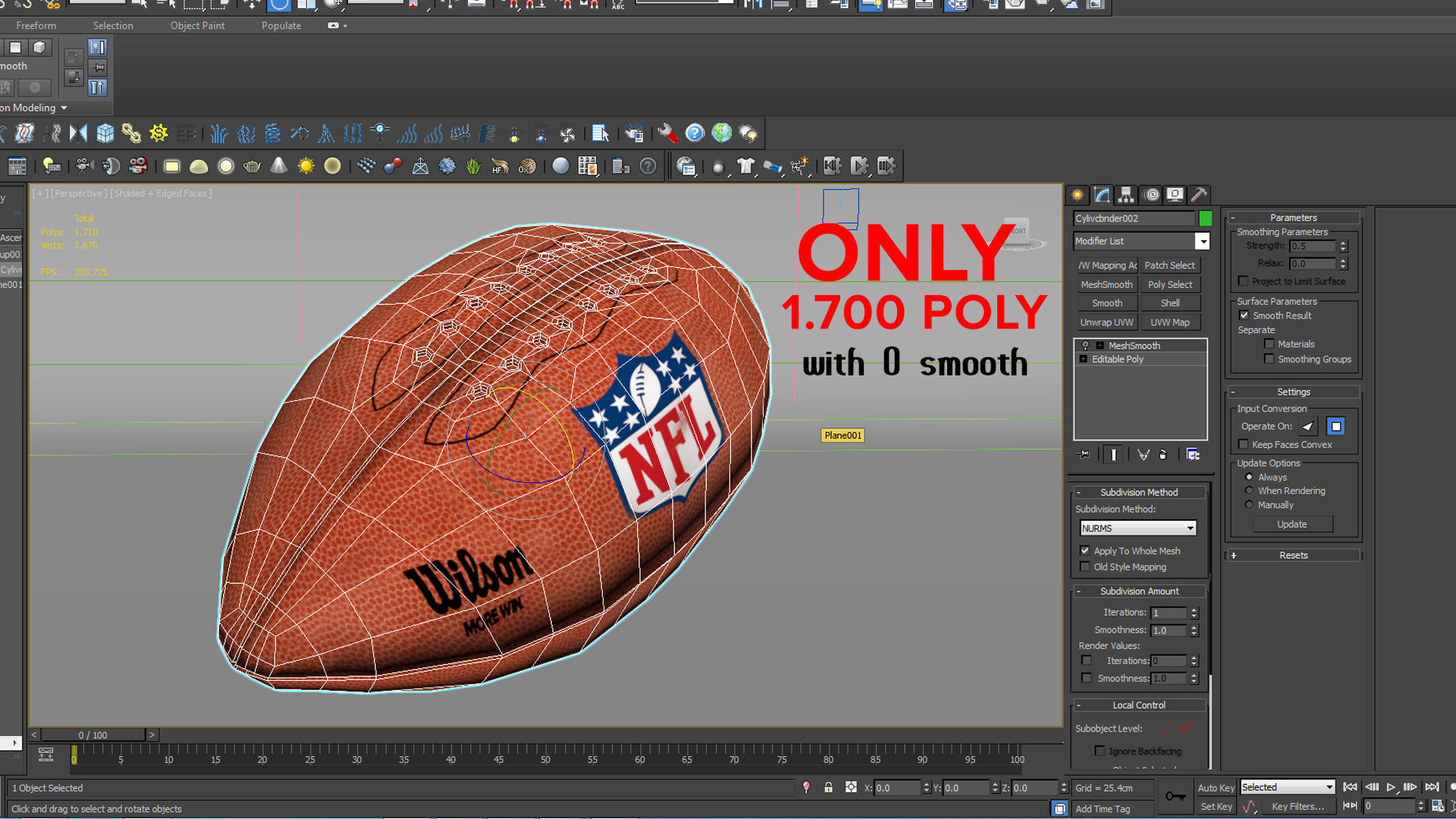The width and height of the screenshot is (1456, 819).
Task: Open the Selection ribbon tab
Action: [113, 26]
